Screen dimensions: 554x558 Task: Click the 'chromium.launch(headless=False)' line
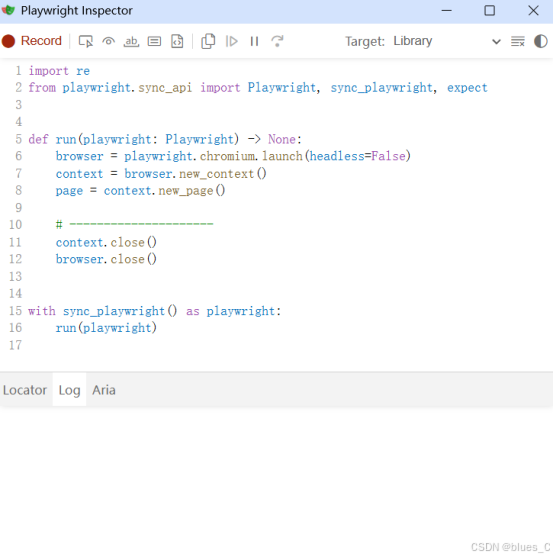click(233, 156)
